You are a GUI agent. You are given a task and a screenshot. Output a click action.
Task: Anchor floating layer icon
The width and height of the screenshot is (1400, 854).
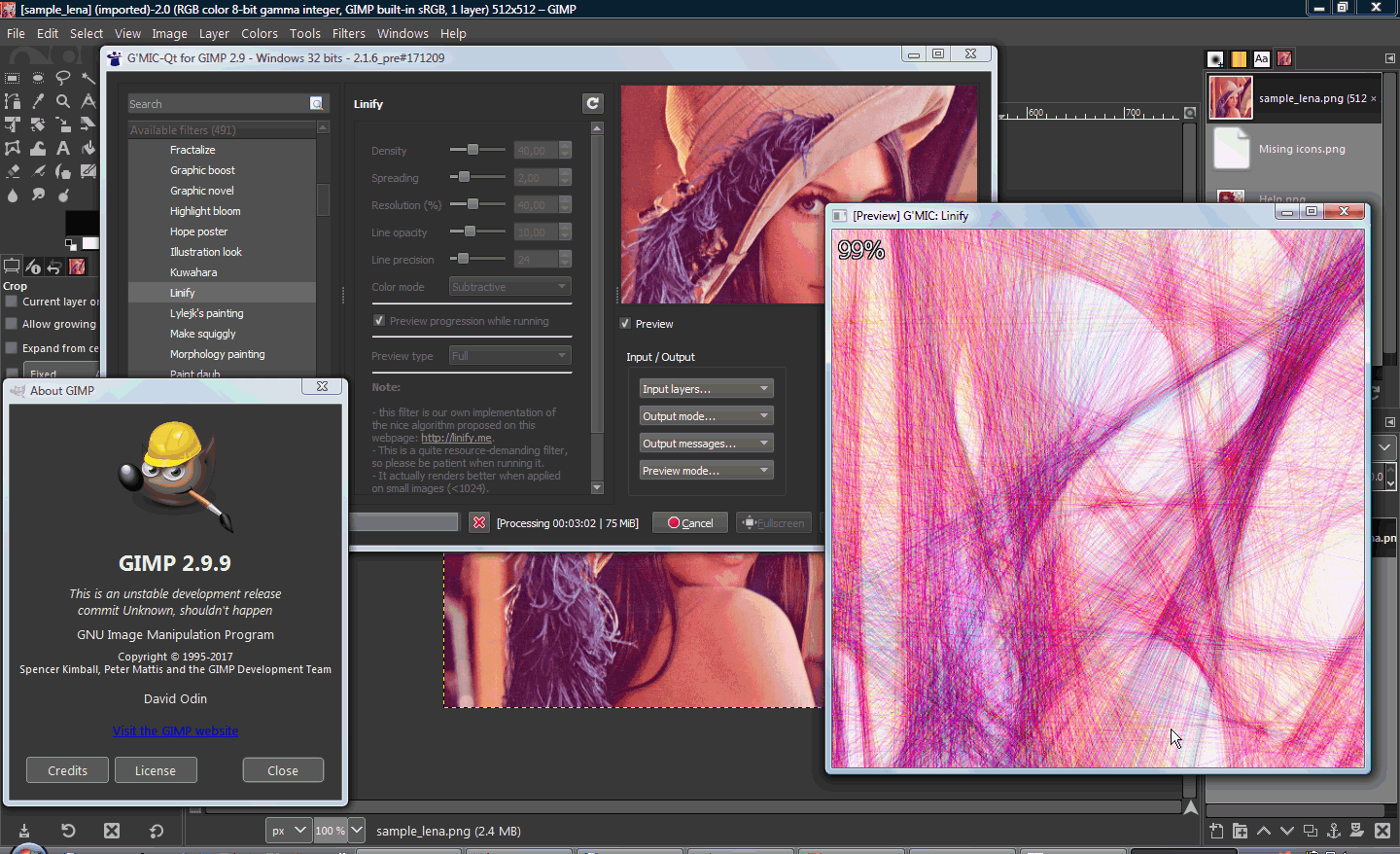(x=1334, y=831)
